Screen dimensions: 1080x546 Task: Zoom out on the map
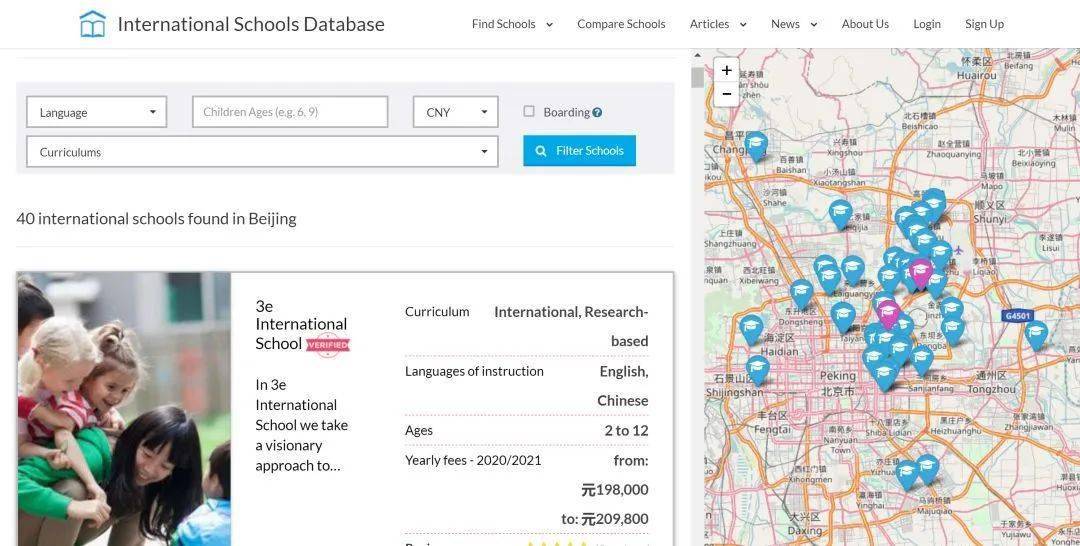[726, 94]
